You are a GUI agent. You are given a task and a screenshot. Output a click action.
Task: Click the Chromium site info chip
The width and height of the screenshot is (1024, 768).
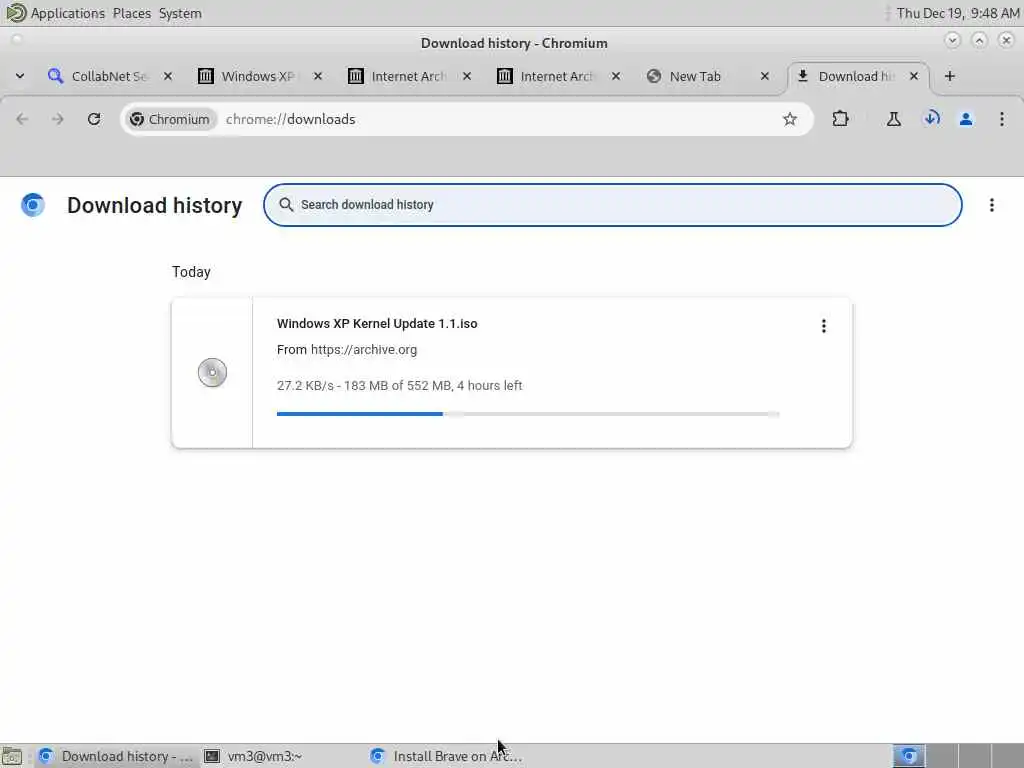tap(170, 119)
